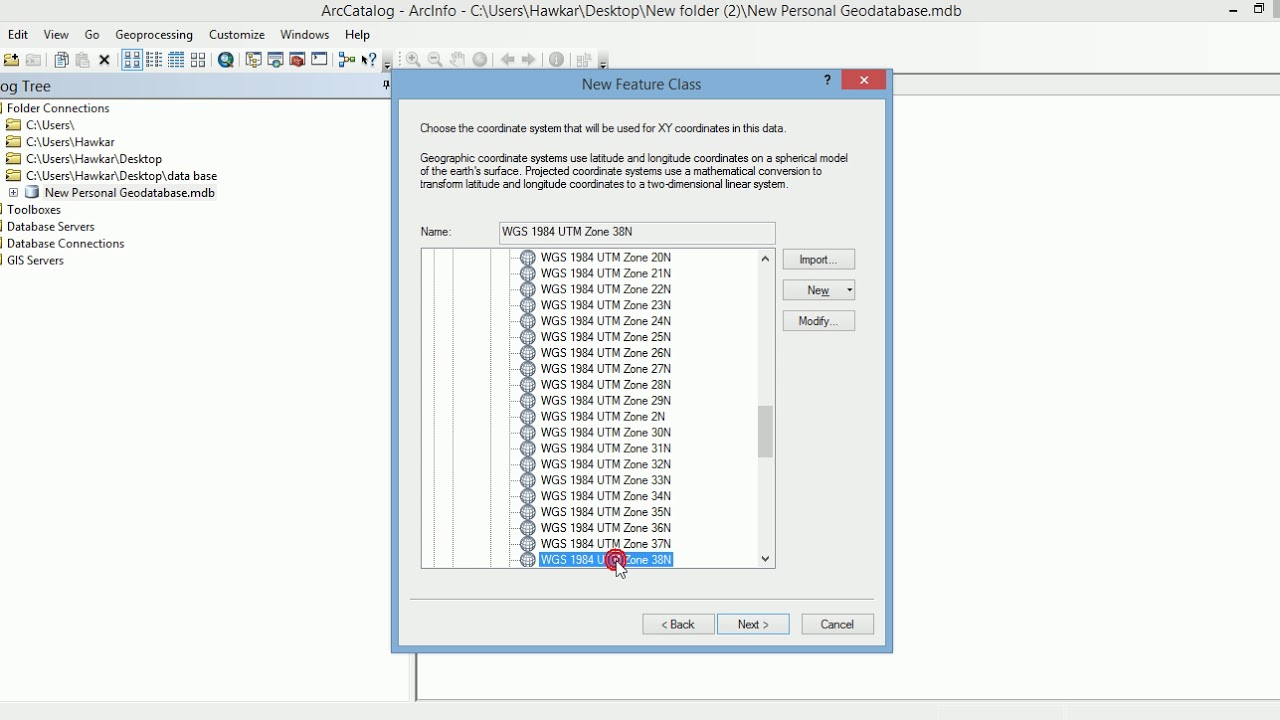Click the < Back button
Viewport: 1280px width, 720px height.
[x=678, y=624]
